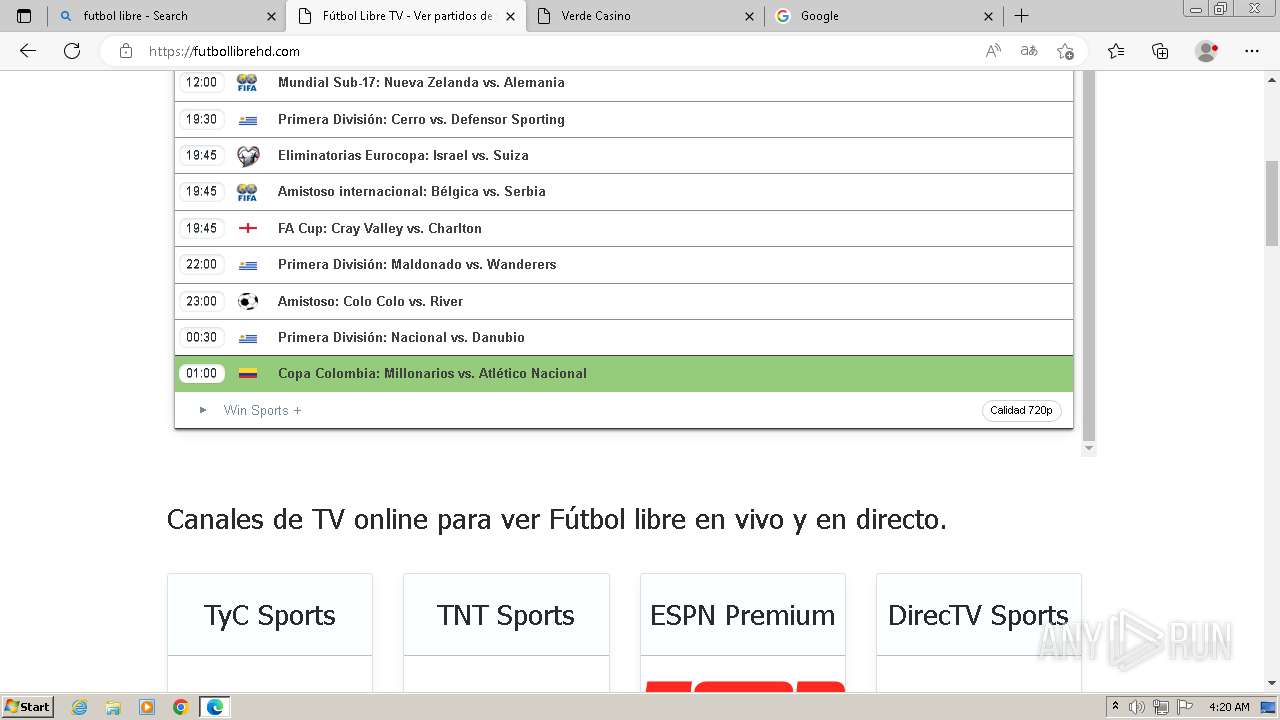Refresh the current page
The image size is (1280, 720).
pos(72,51)
